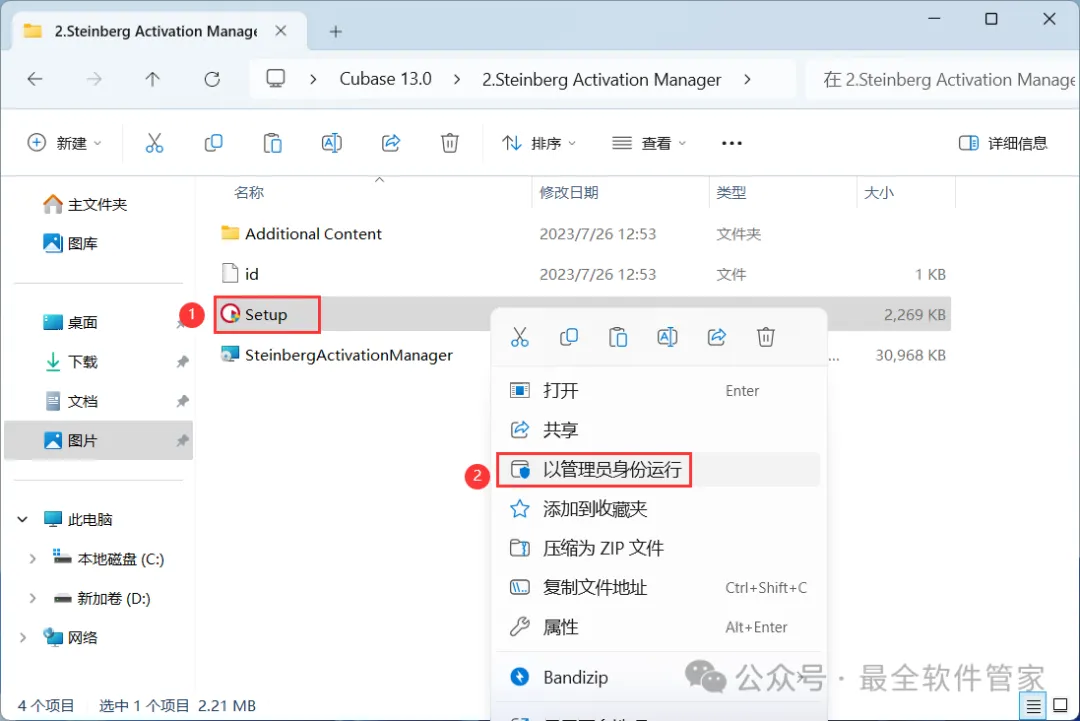Open the more options ellipsis menu
Viewport: 1080px width, 721px height.
coord(731,143)
